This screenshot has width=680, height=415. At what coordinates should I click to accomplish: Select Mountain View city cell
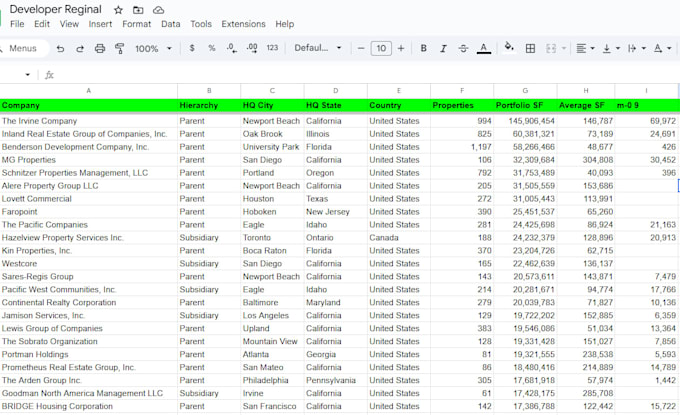tap(272, 341)
